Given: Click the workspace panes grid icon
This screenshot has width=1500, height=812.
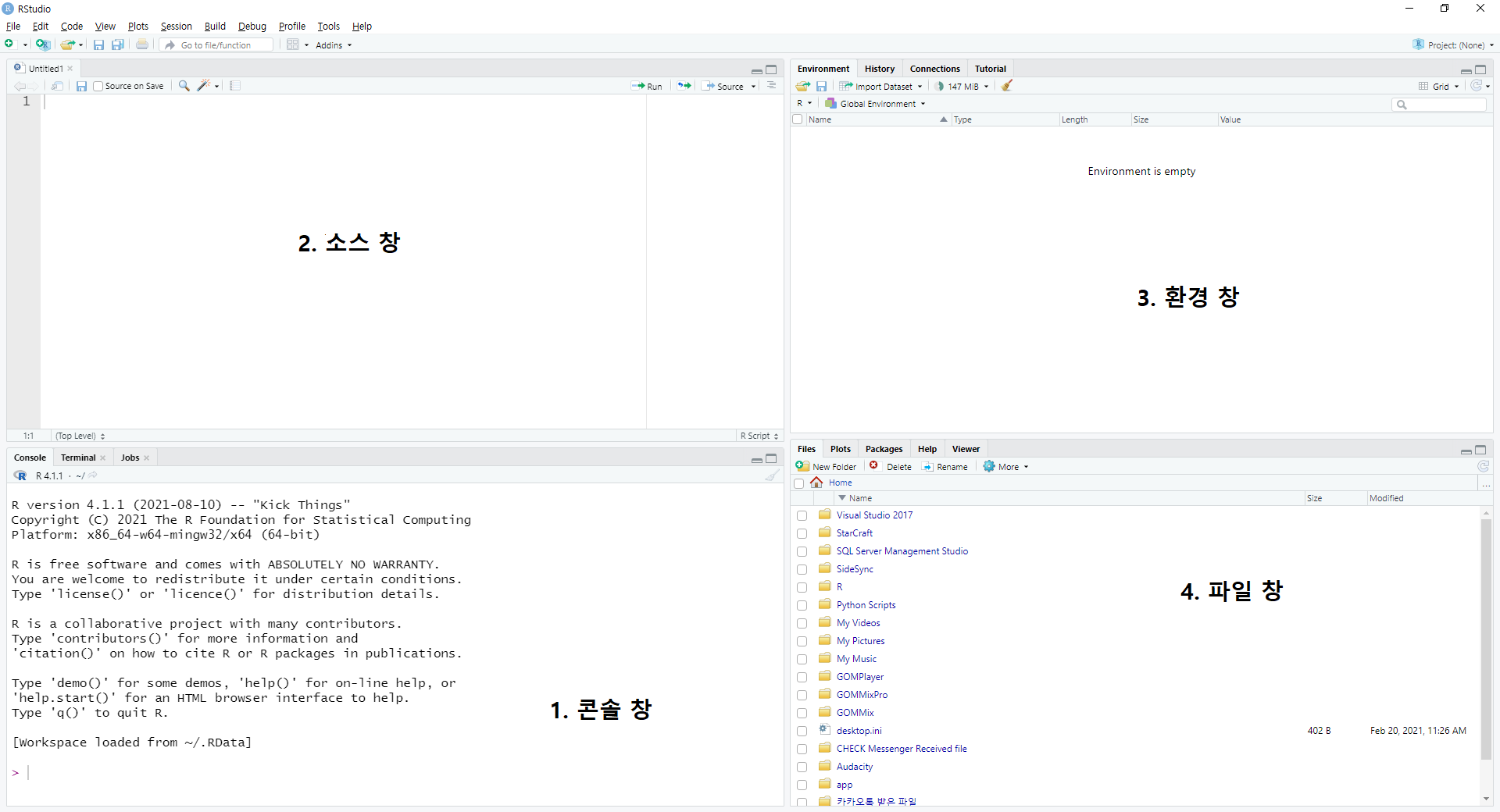Looking at the screenshot, I should [293, 45].
